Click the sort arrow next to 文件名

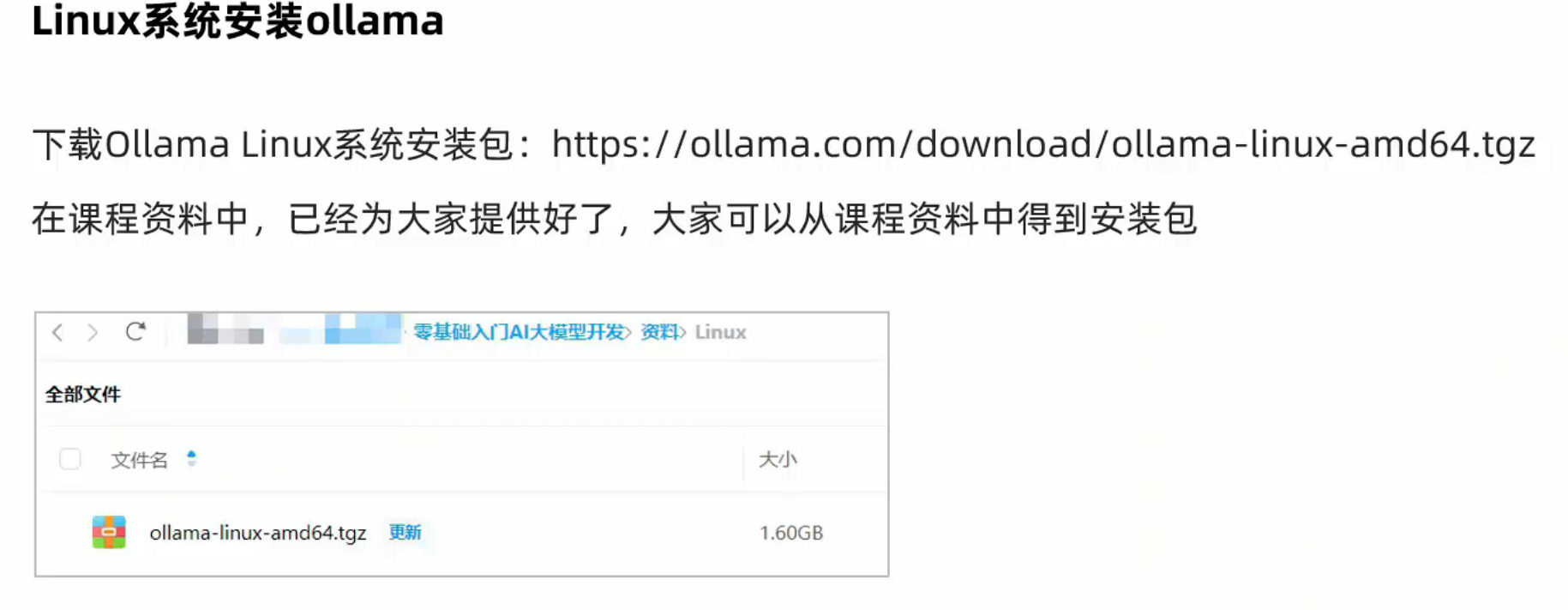191,459
